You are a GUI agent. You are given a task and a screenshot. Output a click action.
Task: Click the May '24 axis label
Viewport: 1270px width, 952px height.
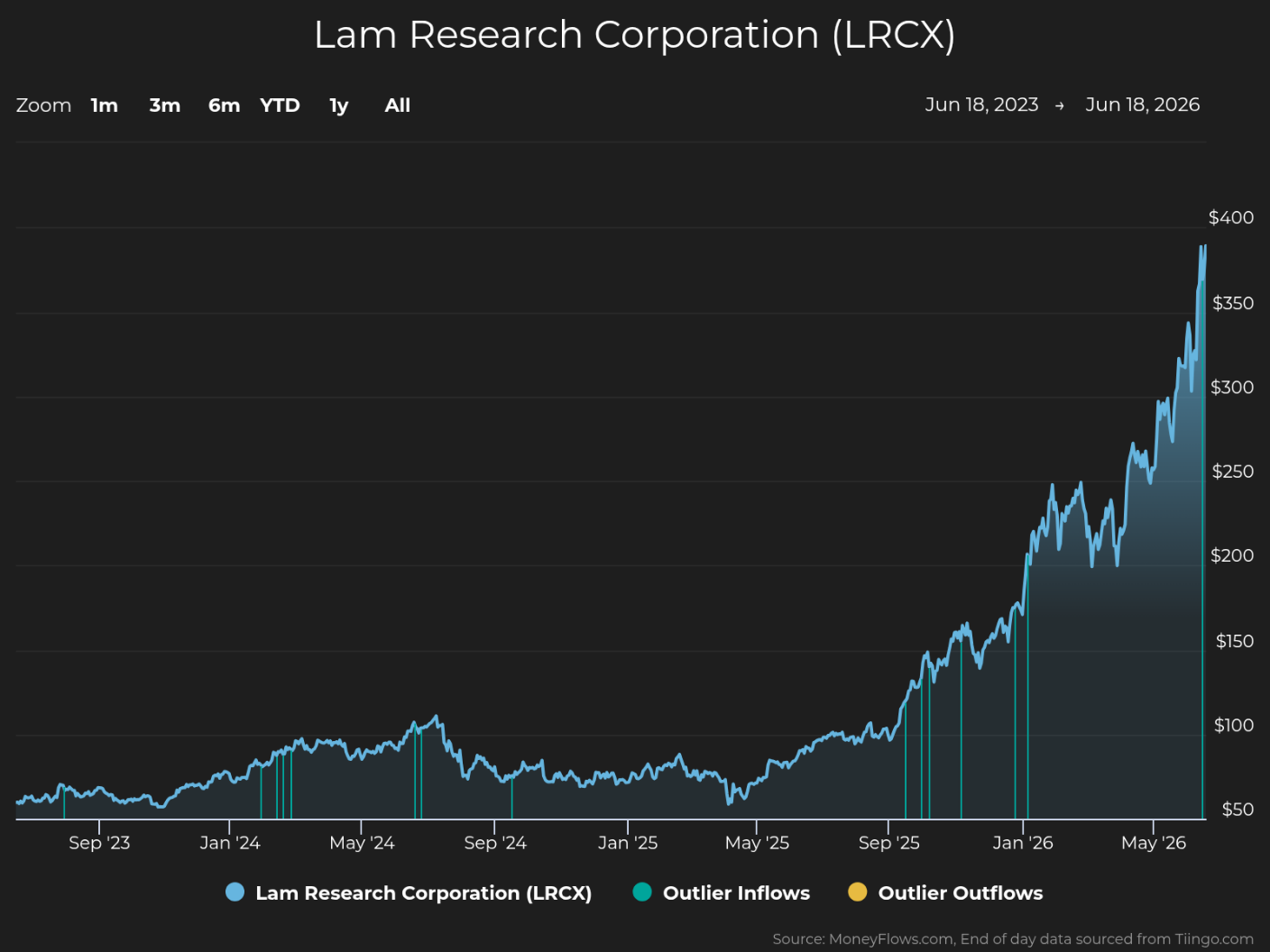[362, 843]
